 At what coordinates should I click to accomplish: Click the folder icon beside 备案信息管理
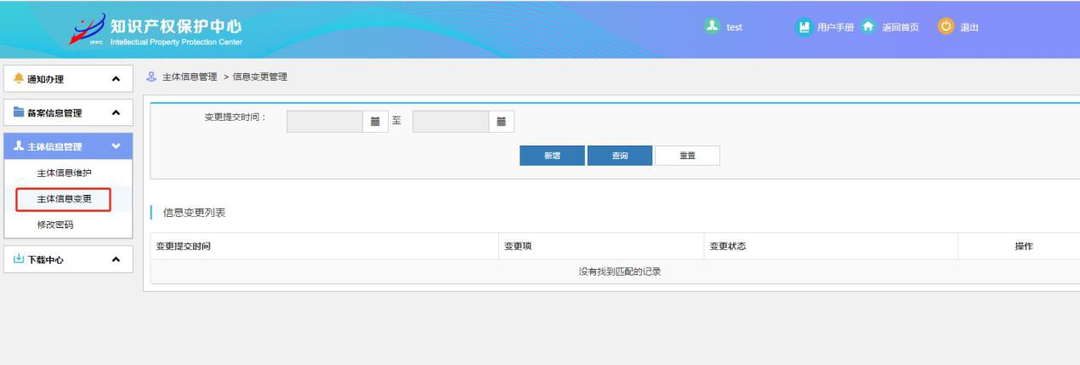19,112
